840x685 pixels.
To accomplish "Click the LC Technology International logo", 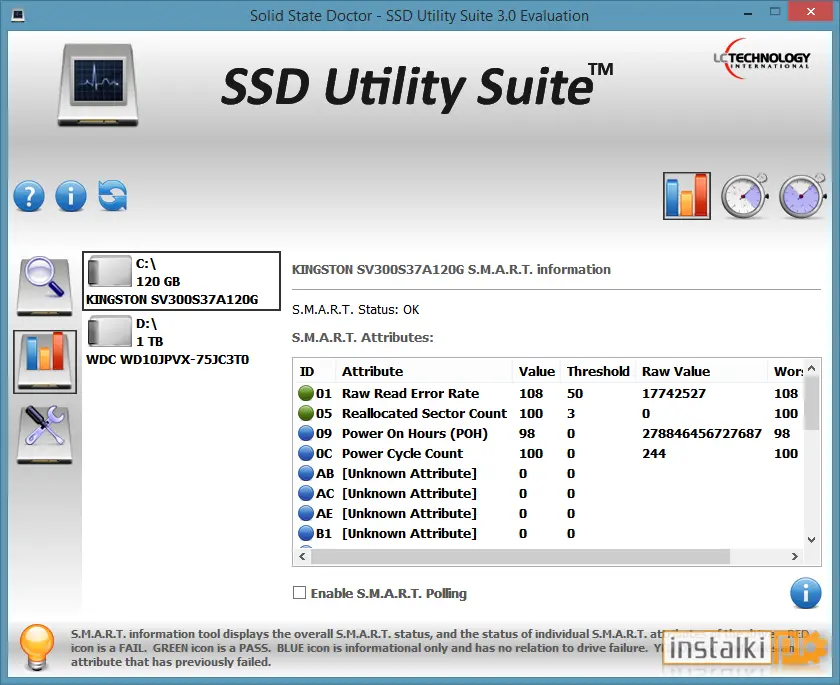I will point(762,59).
